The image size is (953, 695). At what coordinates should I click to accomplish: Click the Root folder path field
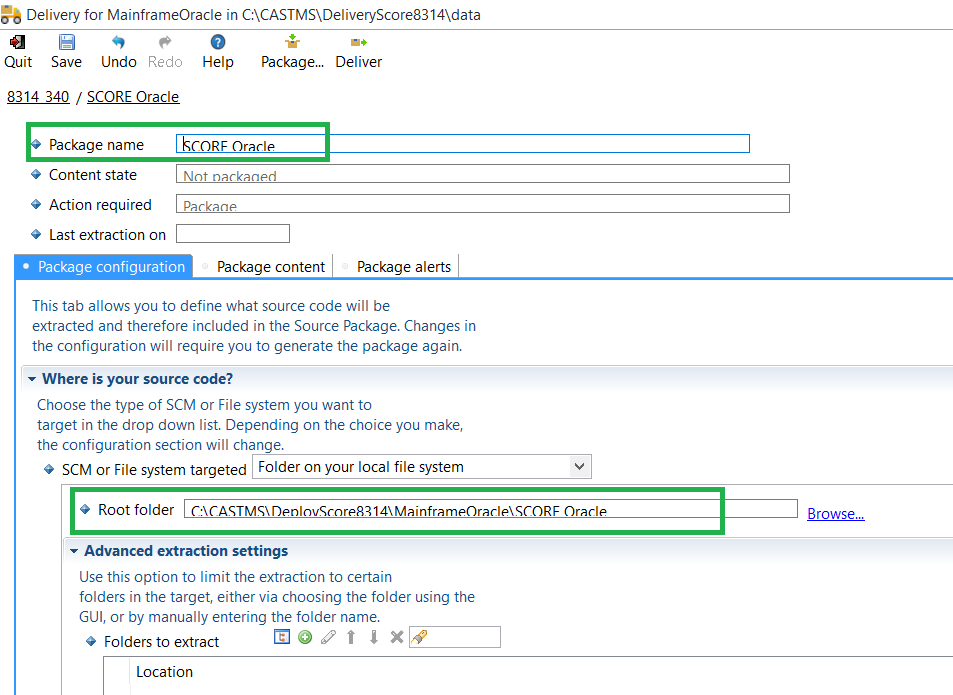point(490,510)
